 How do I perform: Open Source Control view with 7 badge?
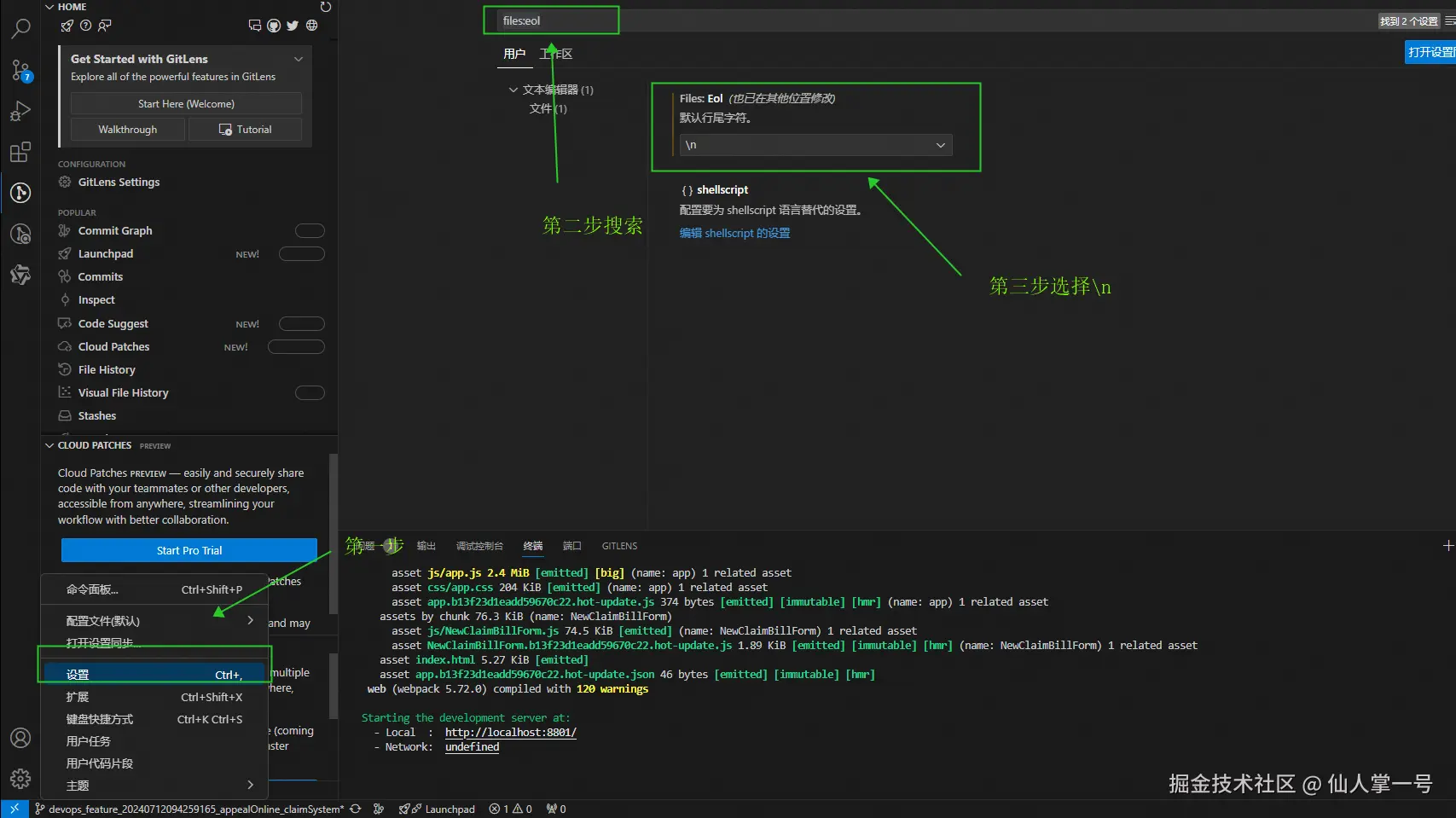20,70
